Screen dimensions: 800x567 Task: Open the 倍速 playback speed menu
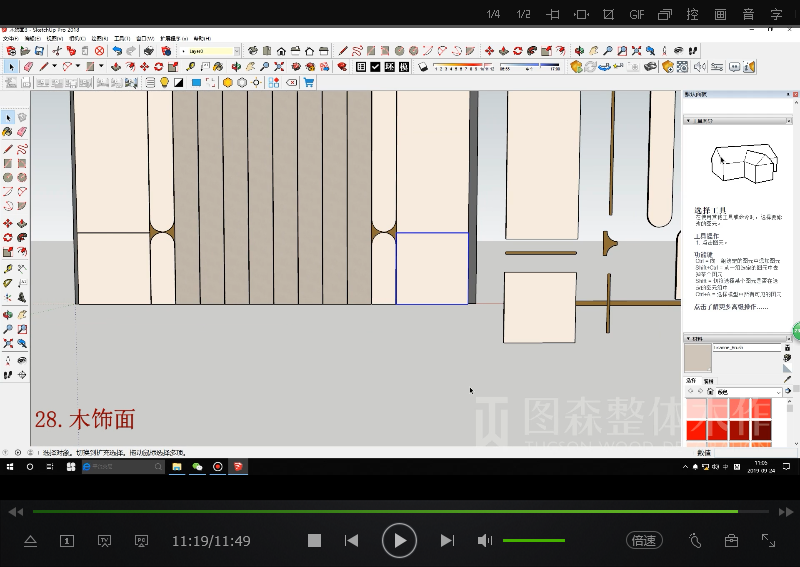pos(644,541)
